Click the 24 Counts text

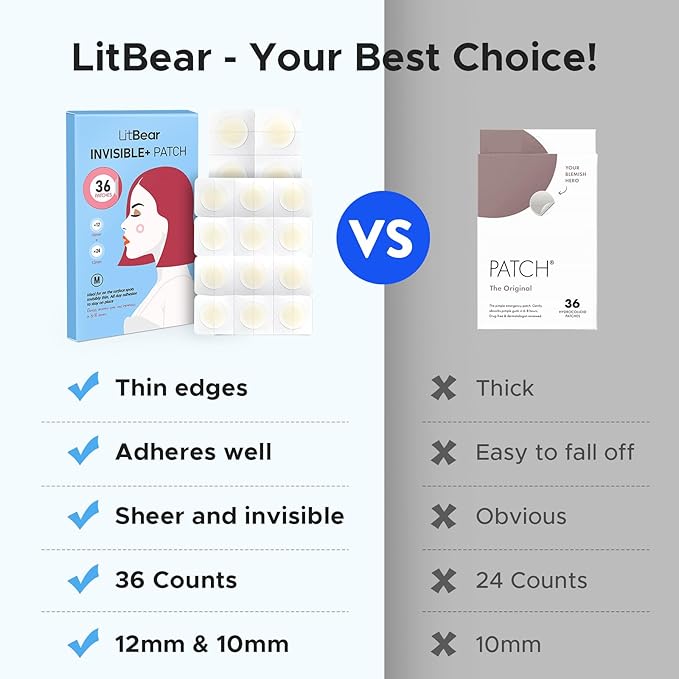click(531, 580)
